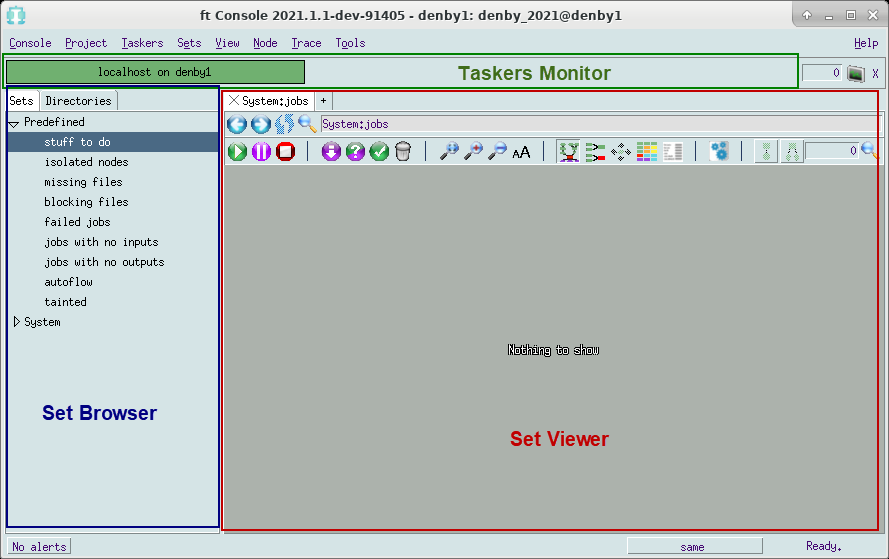This screenshot has width=889, height=559.
Task: Click the refresh icon beside the navigation arrows
Action: point(284,124)
